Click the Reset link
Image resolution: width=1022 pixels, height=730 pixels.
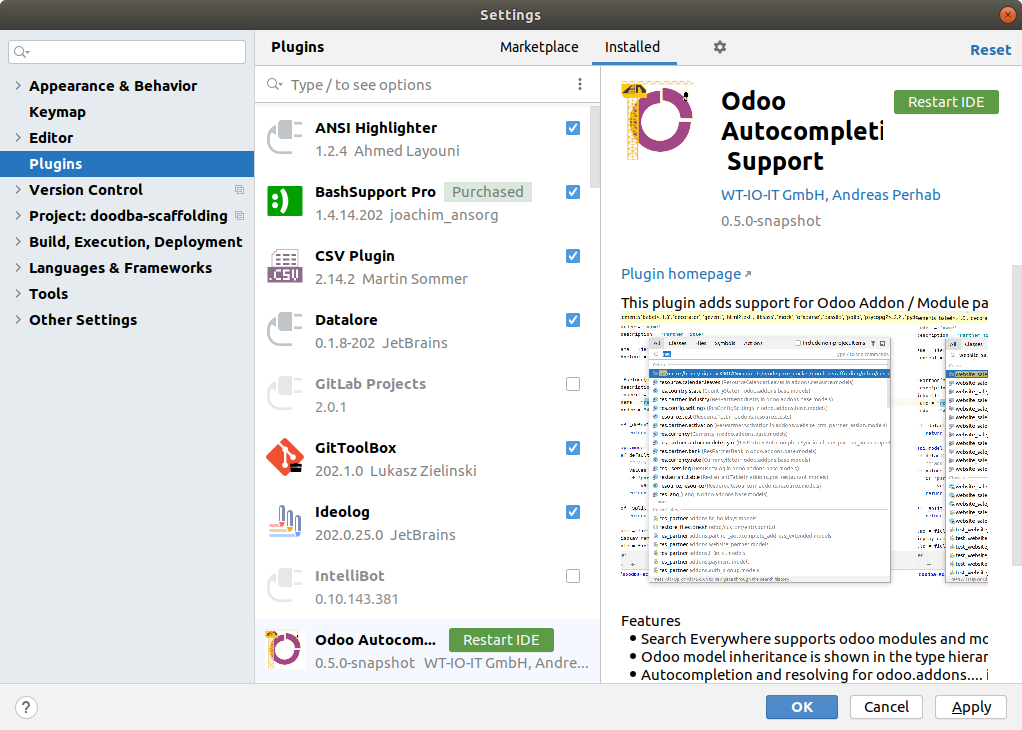[x=990, y=50]
